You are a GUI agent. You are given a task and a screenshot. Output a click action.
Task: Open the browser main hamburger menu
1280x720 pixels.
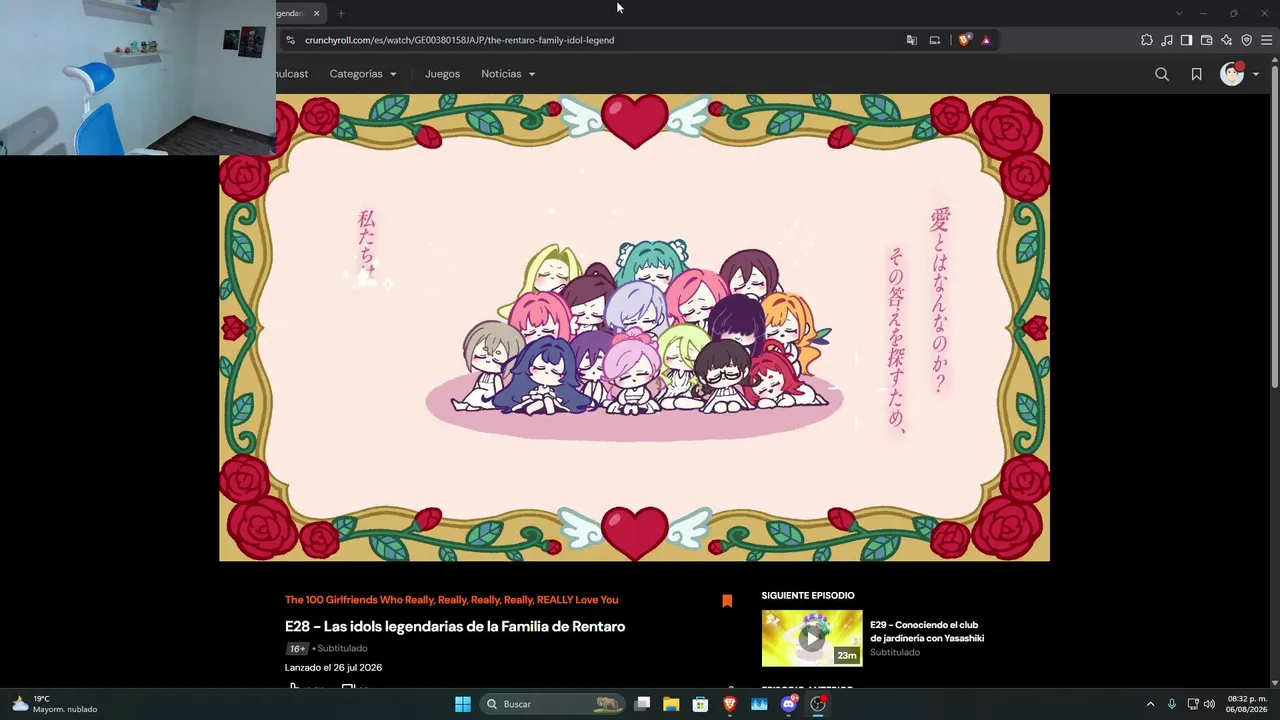tap(1266, 40)
